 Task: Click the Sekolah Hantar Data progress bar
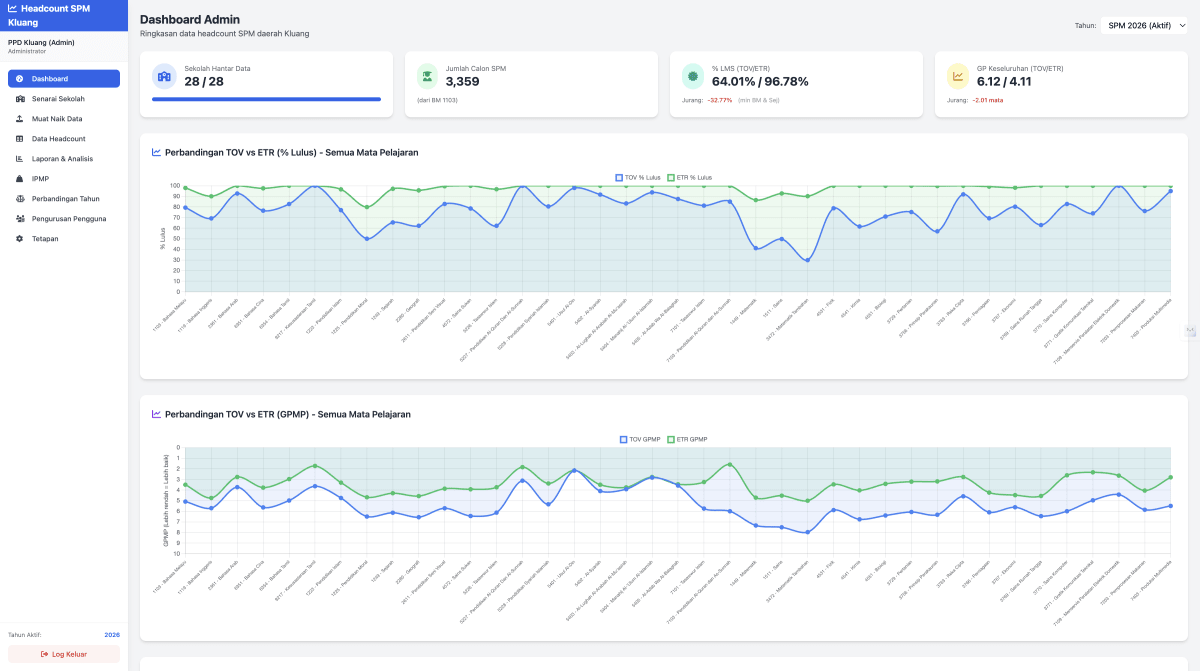pos(266,99)
